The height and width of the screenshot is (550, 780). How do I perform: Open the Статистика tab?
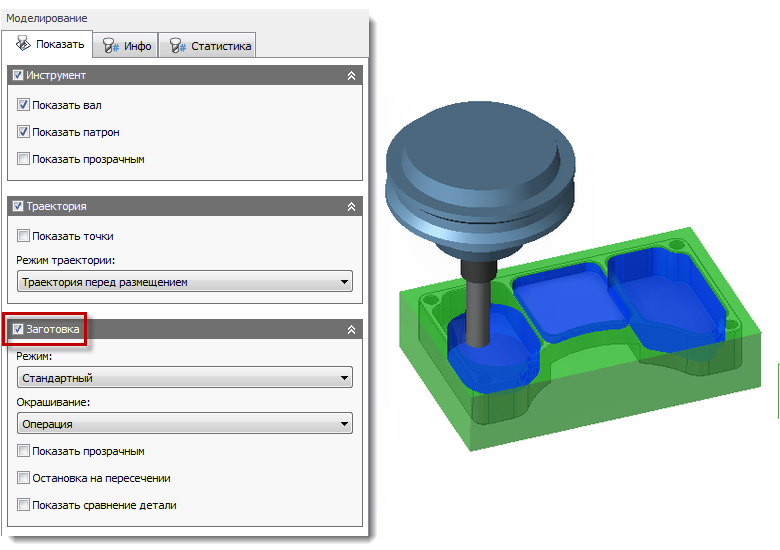point(207,46)
